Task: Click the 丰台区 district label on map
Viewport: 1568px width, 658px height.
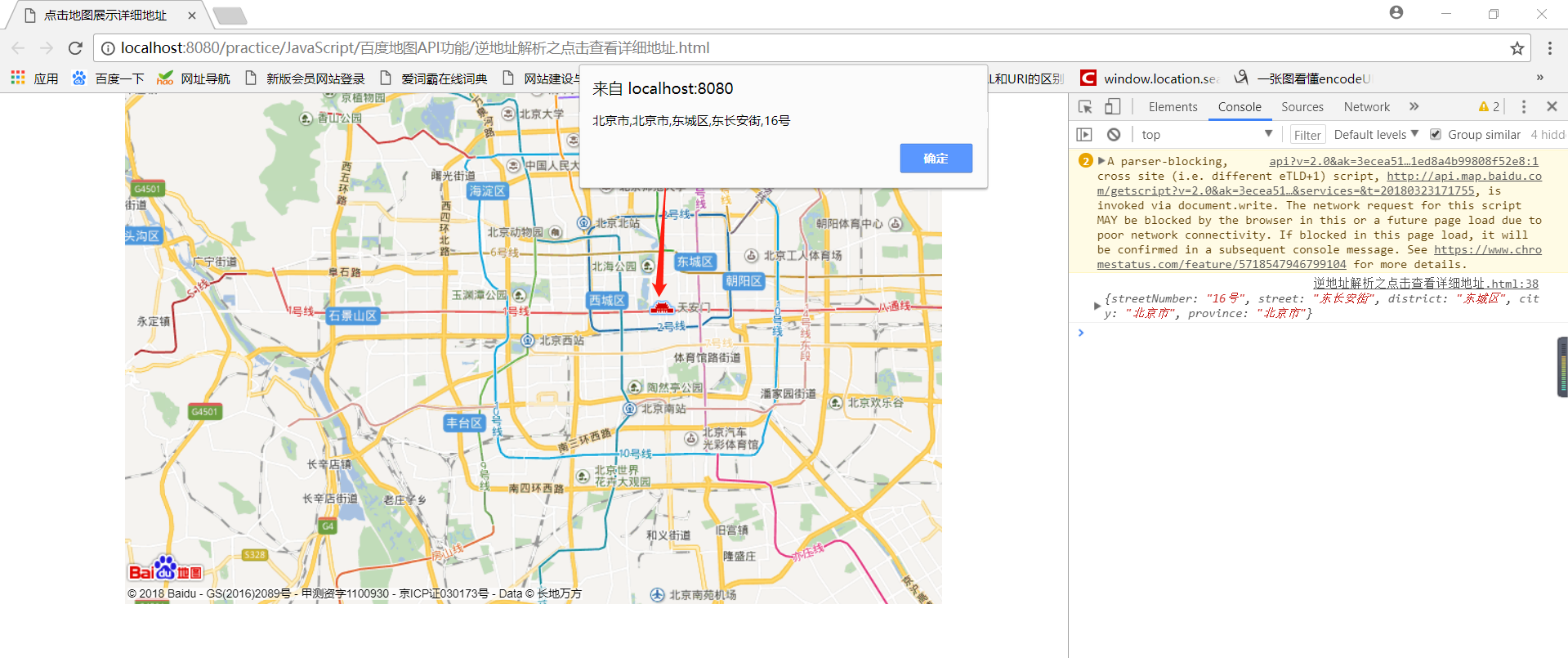Action: point(464,423)
